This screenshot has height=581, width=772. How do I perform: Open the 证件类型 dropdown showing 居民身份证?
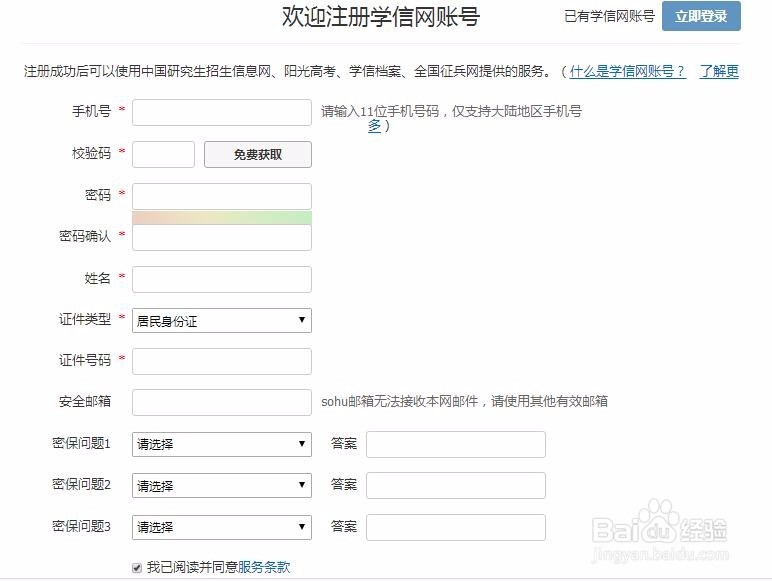tap(222, 321)
